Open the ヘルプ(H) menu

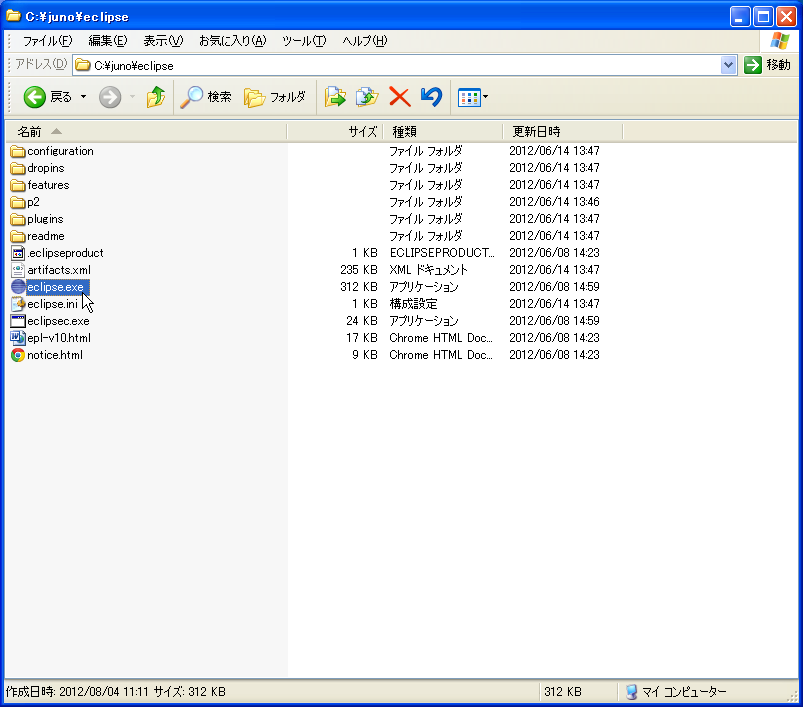[365, 41]
